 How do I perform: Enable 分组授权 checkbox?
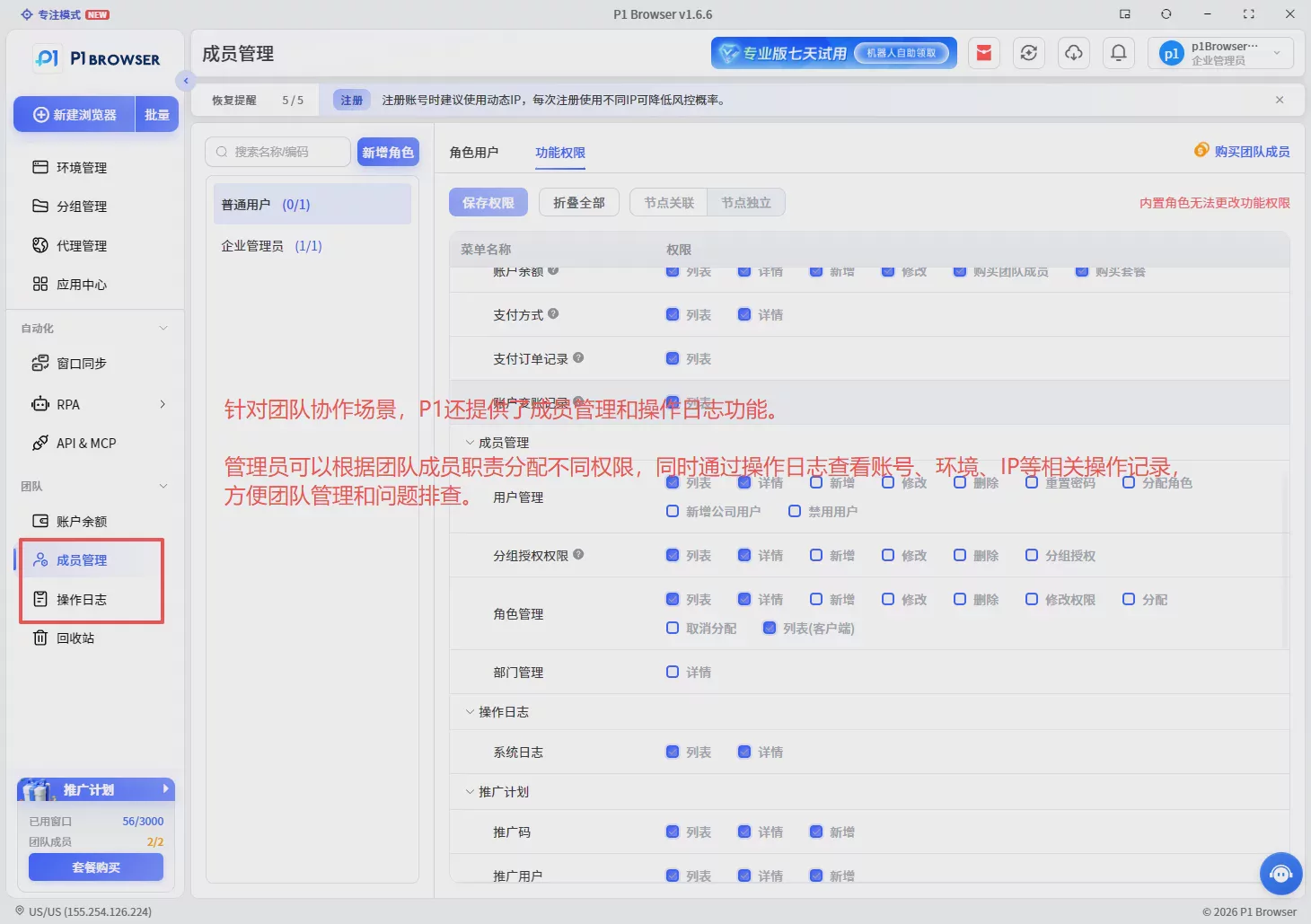[x=1032, y=555]
